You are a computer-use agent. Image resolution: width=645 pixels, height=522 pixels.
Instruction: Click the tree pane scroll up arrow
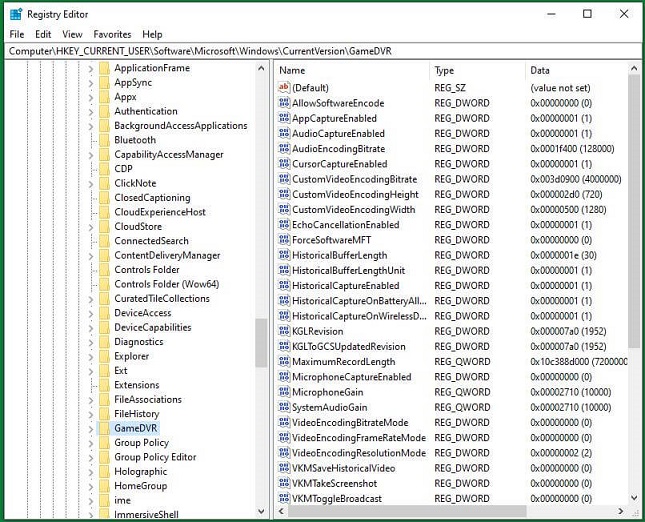click(x=261, y=68)
